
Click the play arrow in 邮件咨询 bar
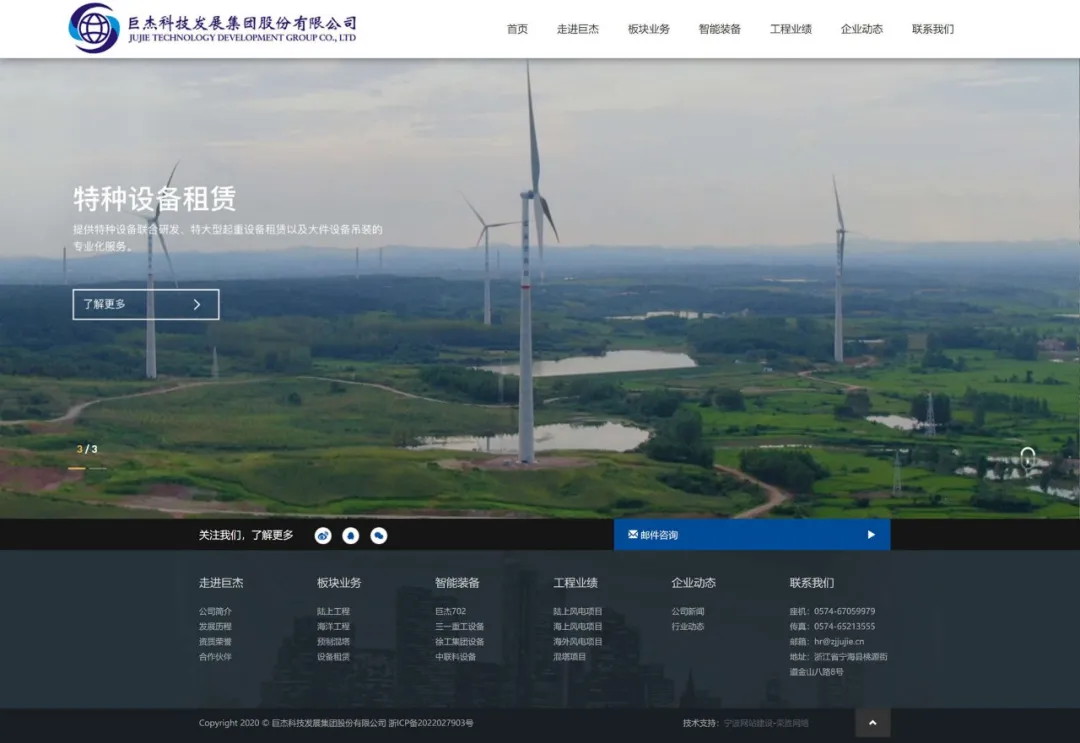(x=871, y=535)
